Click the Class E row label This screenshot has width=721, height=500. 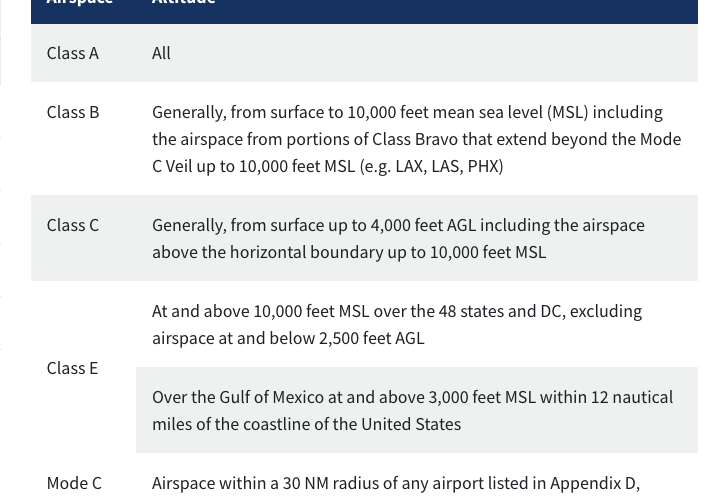click(x=72, y=368)
